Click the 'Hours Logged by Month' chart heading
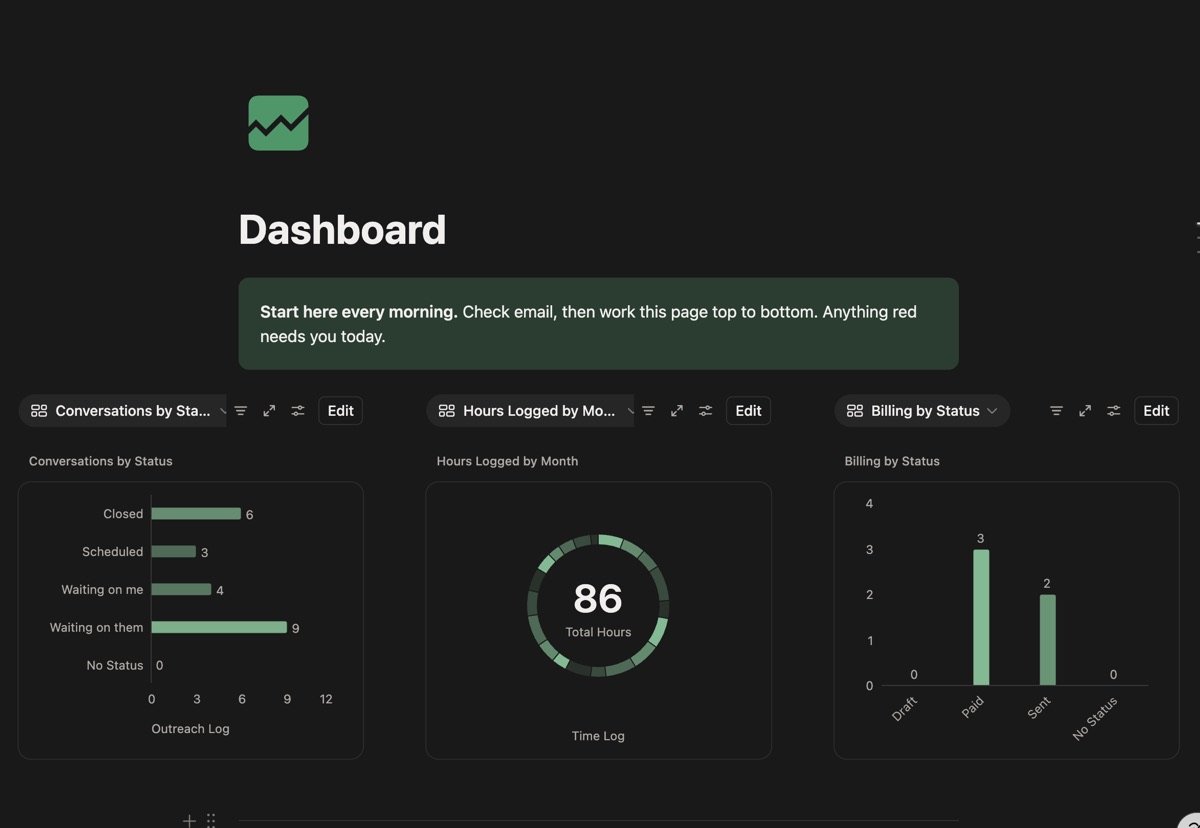The image size is (1200, 828). (507, 461)
